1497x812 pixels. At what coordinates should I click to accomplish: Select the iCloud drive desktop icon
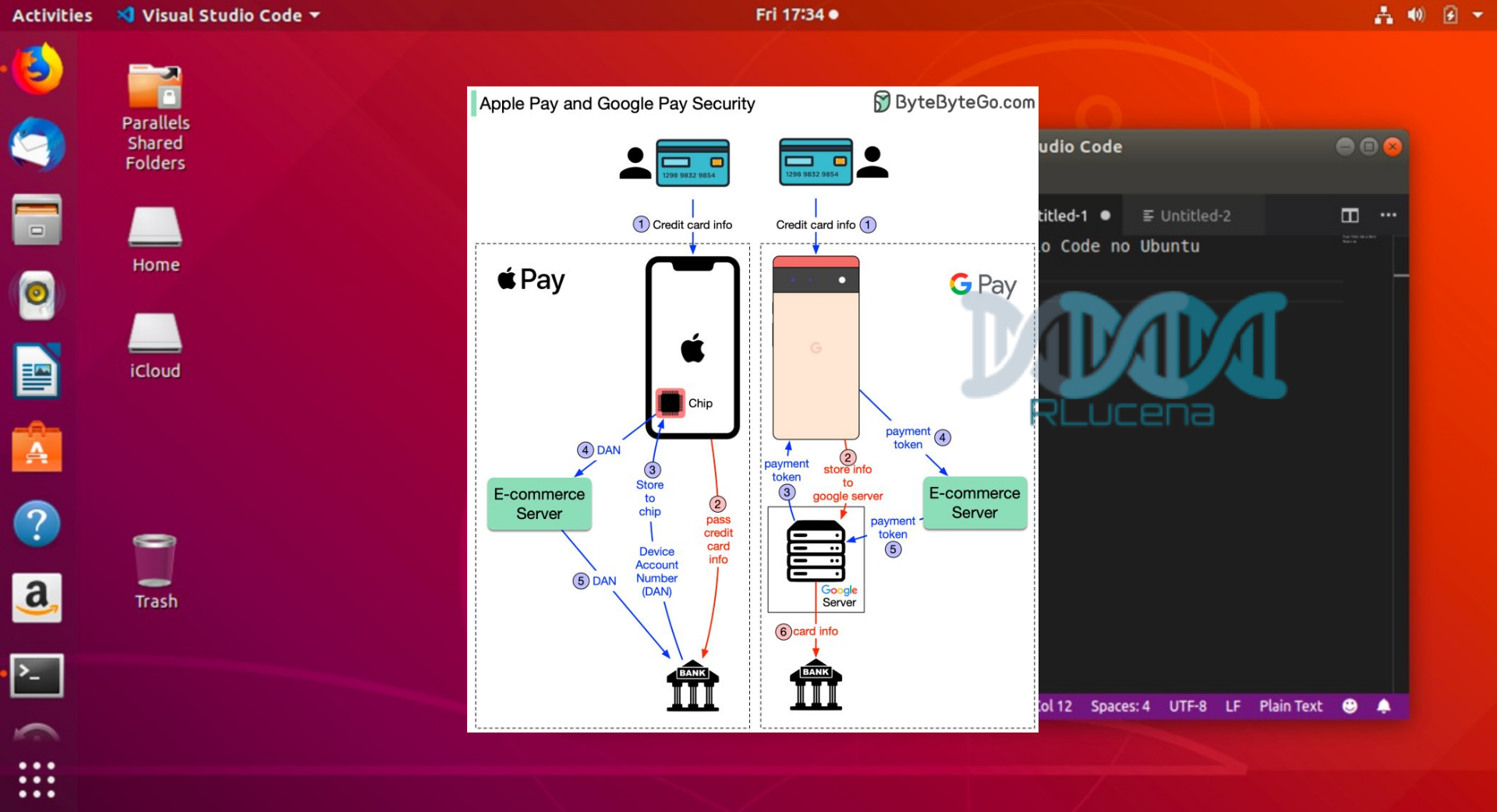pos(155,346)
